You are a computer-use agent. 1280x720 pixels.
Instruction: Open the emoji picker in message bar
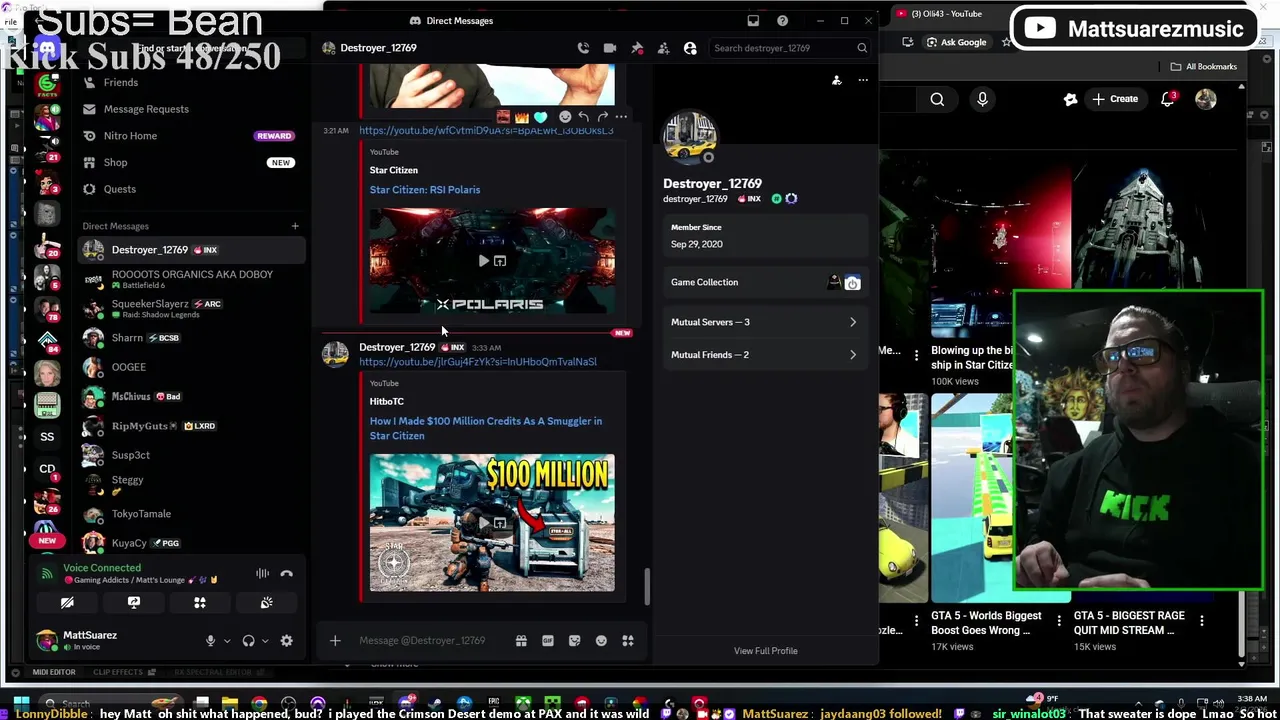click(601, 641)
